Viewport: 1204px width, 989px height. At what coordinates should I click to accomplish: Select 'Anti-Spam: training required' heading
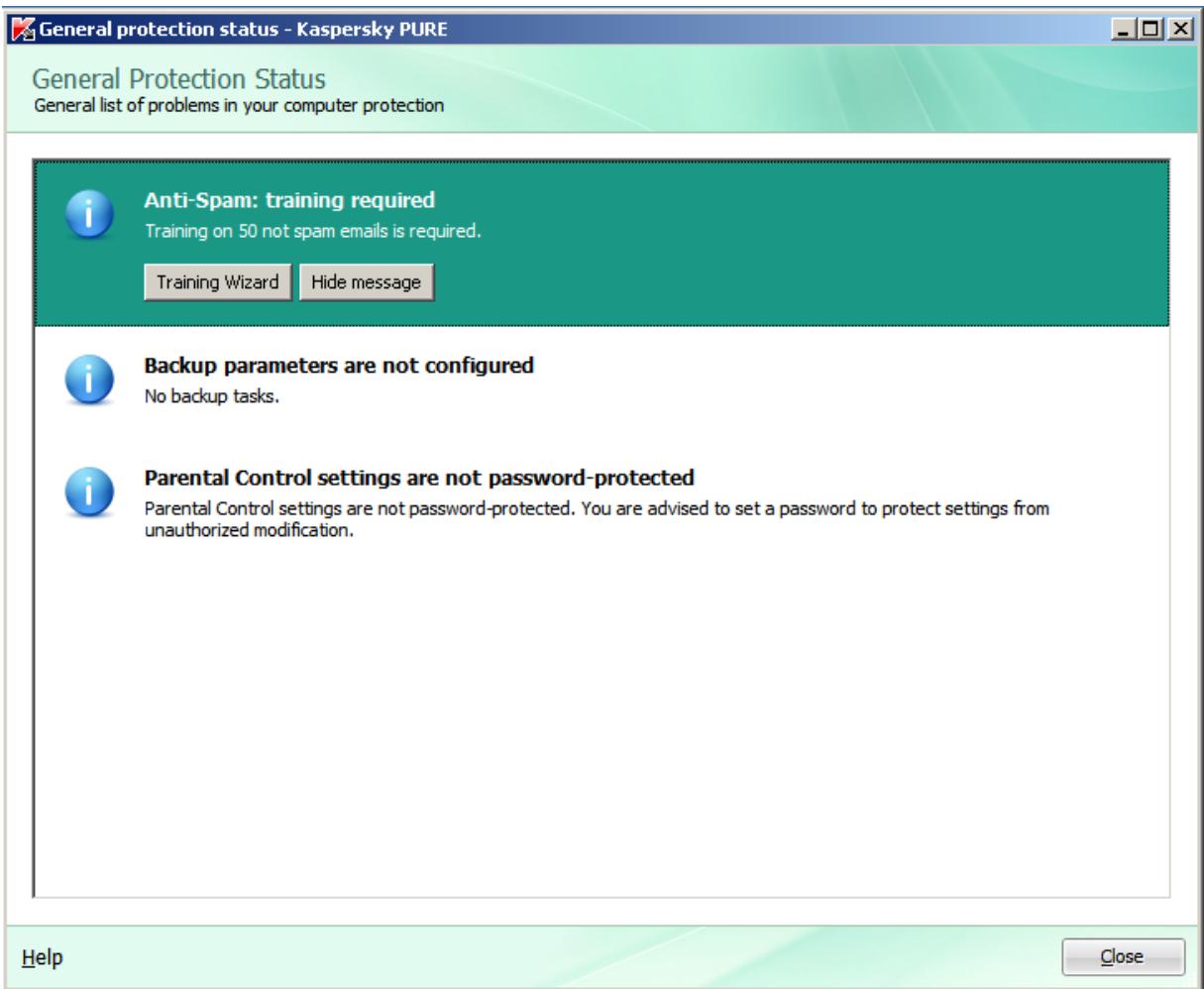pos(289,201)
